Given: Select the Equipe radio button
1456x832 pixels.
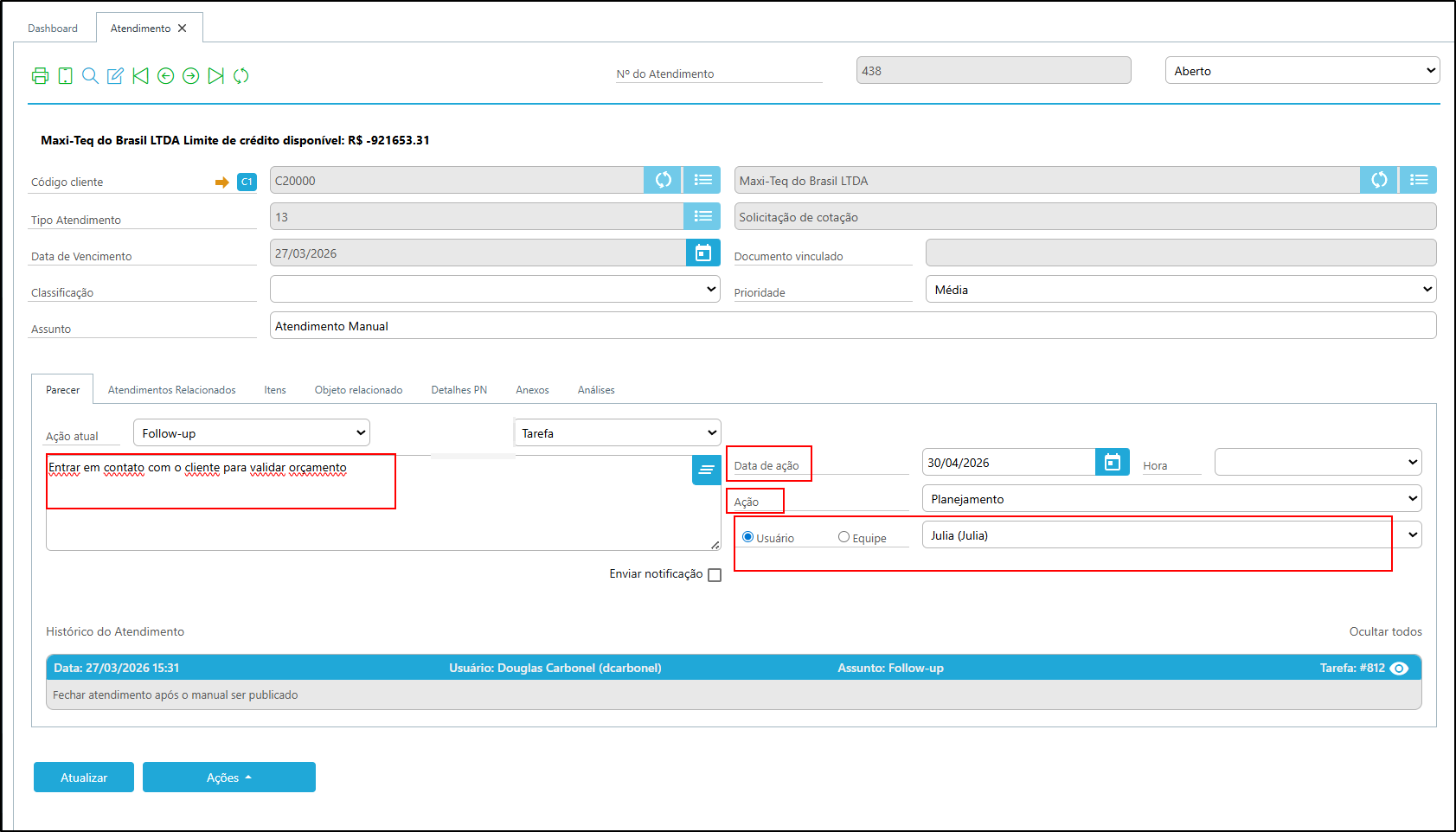Looking at the screenshot, I should coord(843,537).
